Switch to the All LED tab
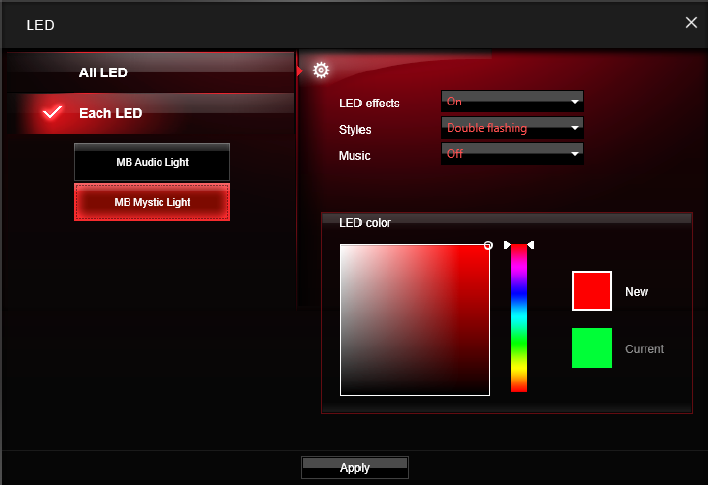This screenshot has width=708, height=485. [x=103, y=72]
